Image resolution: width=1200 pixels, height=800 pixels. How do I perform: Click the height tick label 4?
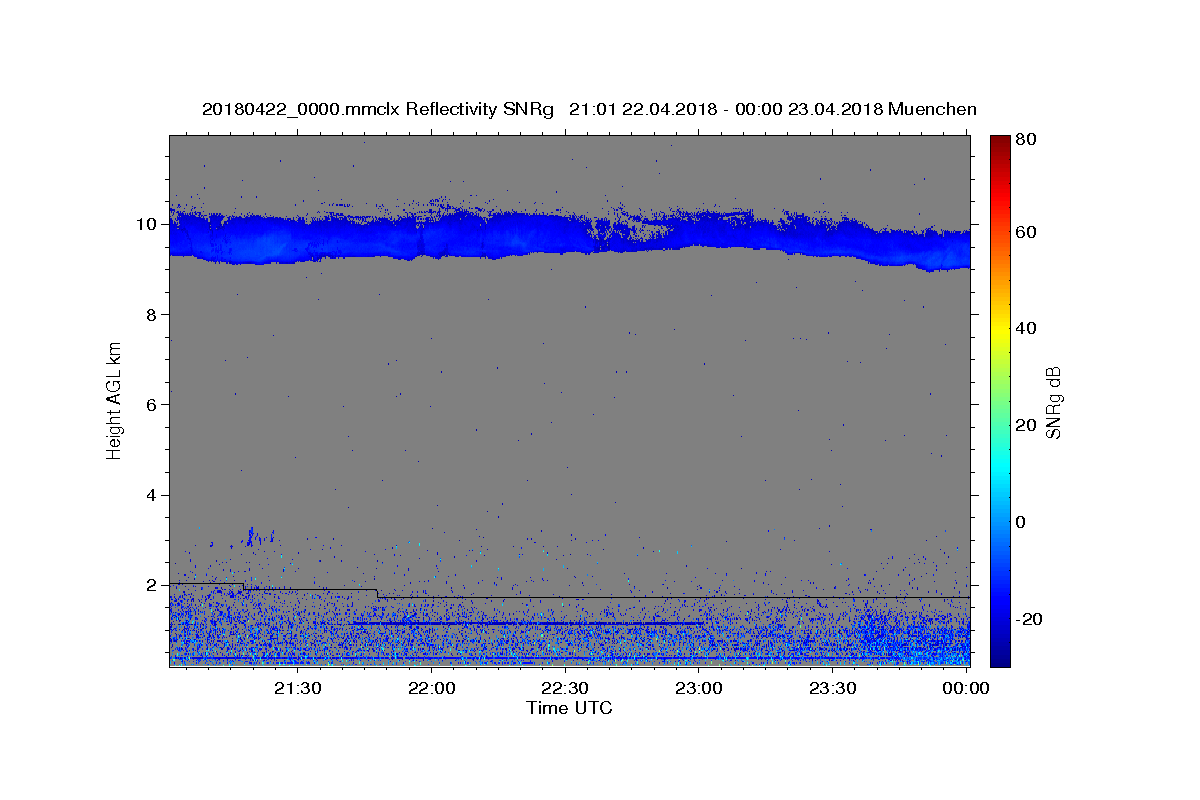coord(153,495)
